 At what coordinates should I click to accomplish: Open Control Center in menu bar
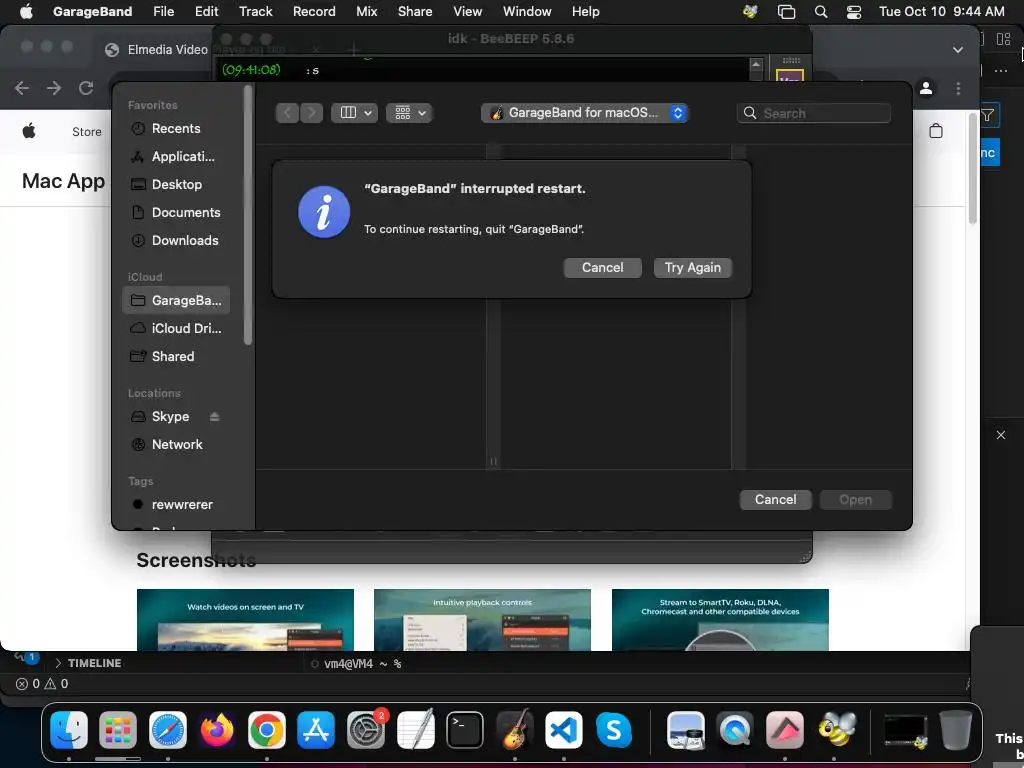pos(854,12)
